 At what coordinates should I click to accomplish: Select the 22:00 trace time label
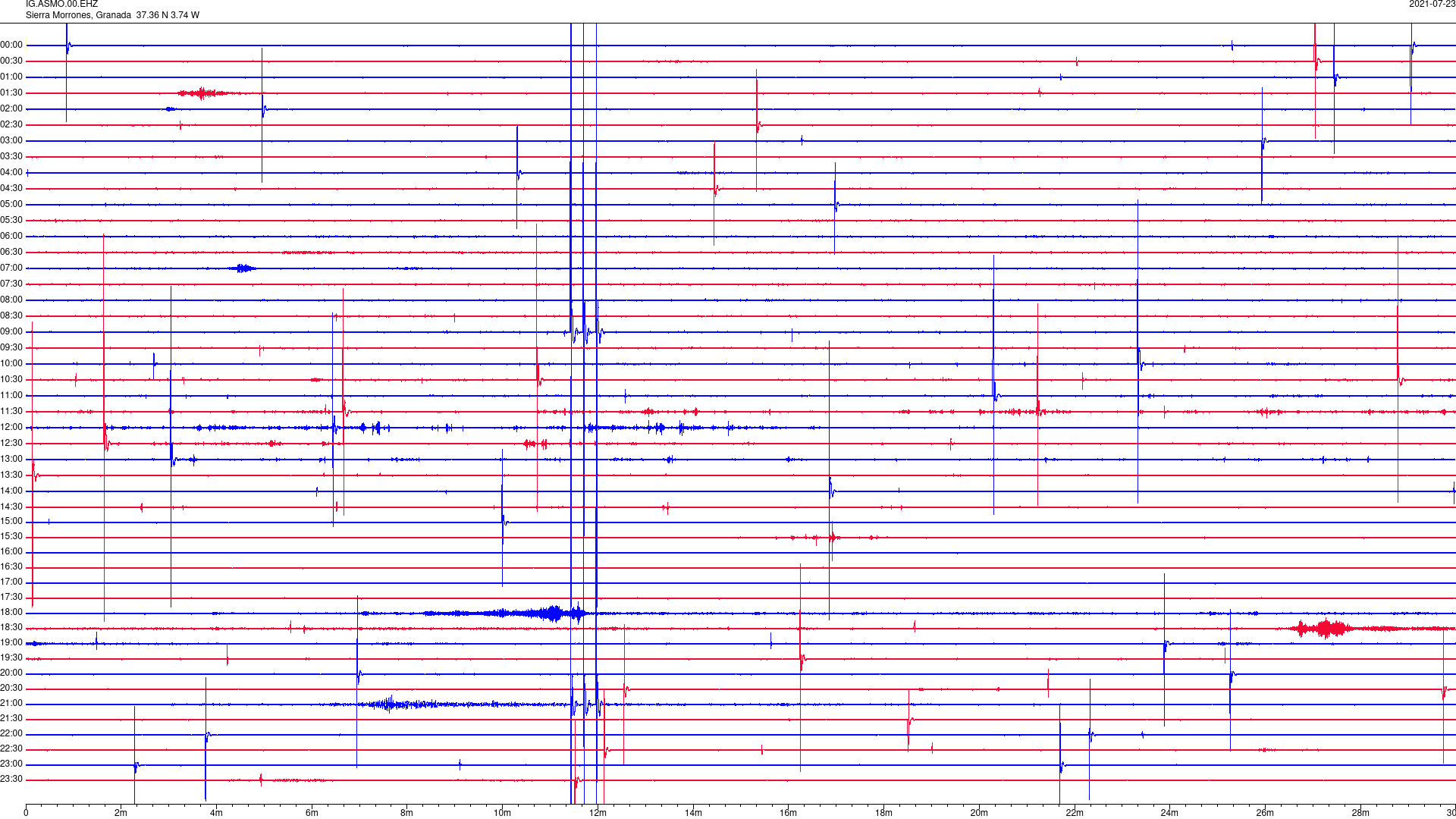pyautogui.click(x=11, y=734)
